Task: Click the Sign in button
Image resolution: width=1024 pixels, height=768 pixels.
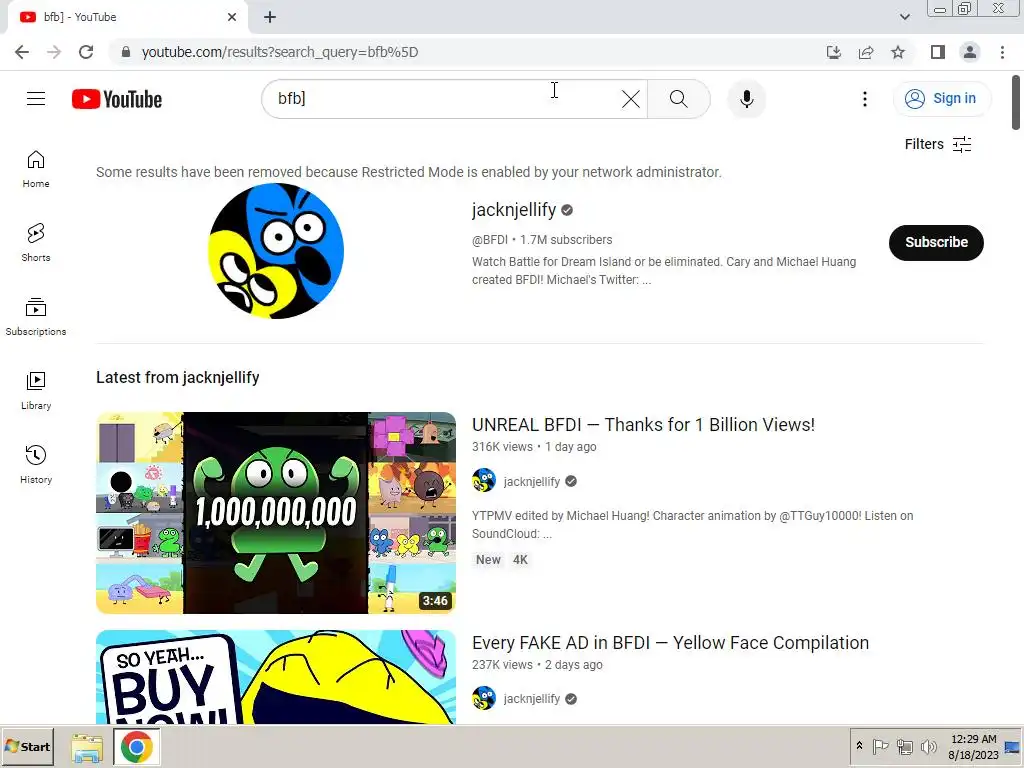Action: [x=941, y=99]
